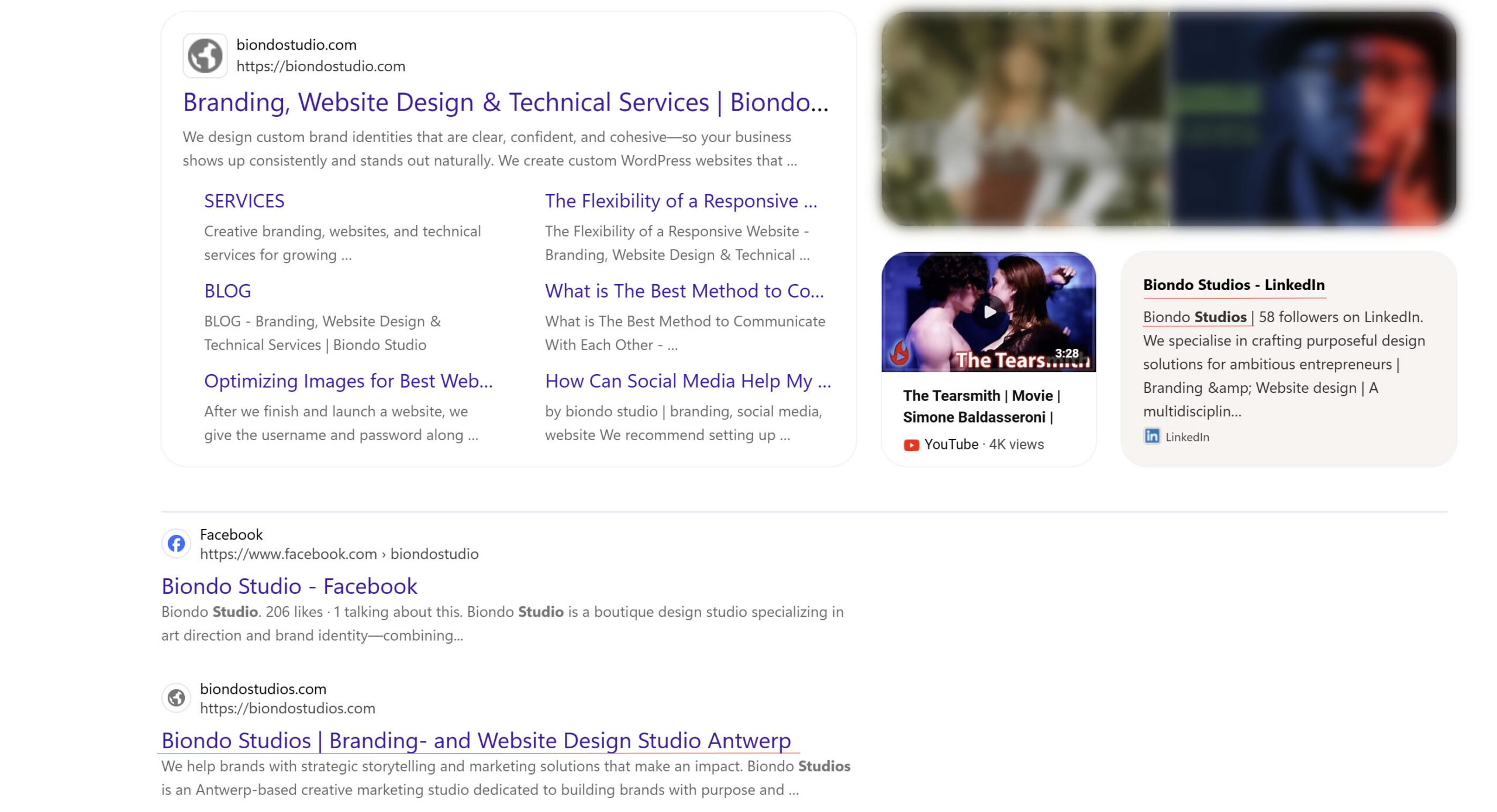This screenshot has height=812, width=1497.
Task: Click the LinkedIn logo icon
Action: [1151, 436]
